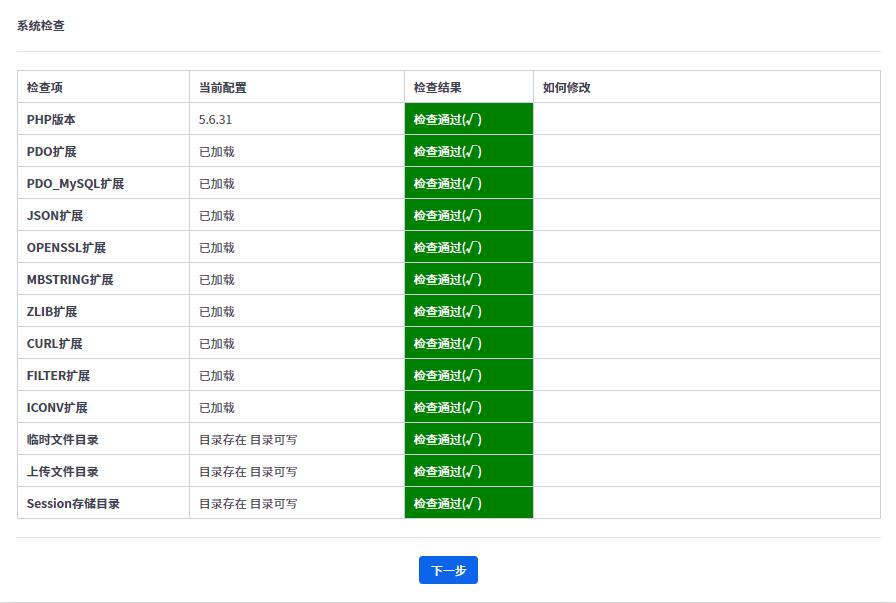Viewport: 896px width, 603px height.
Task: Click the Session存储目录 row label
Action: pos(73,504)
